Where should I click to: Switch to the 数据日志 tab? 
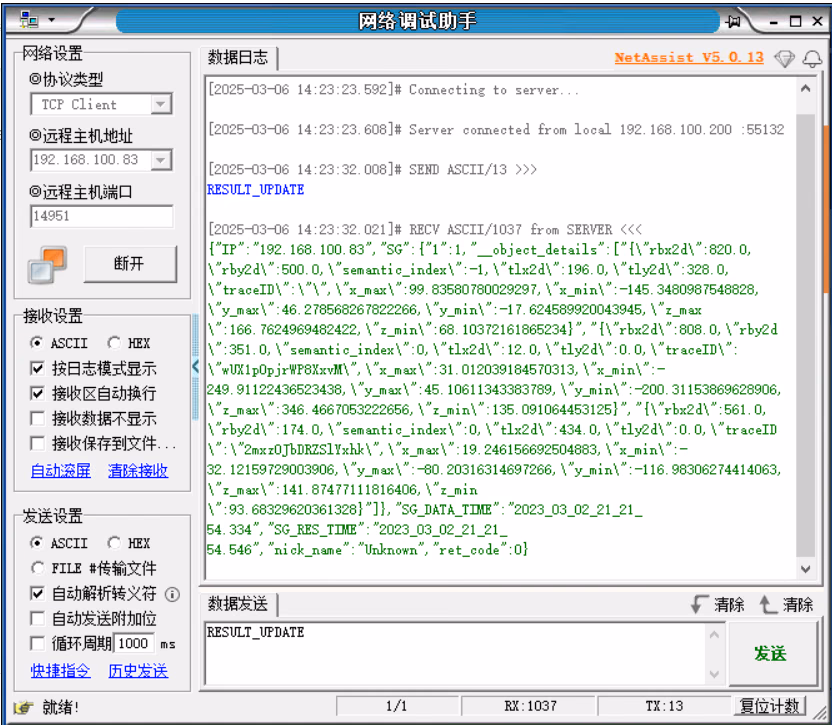(x=238, y=57)
